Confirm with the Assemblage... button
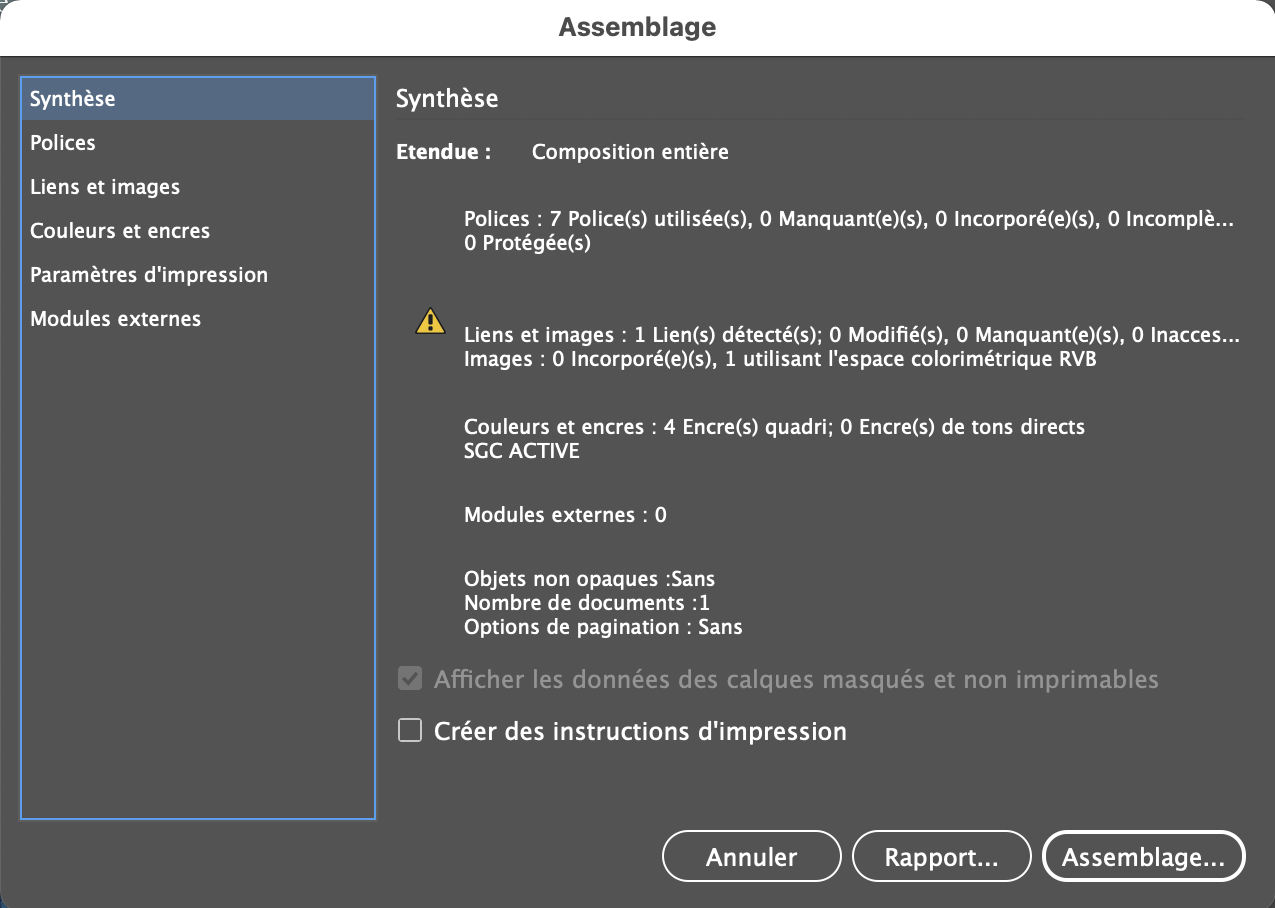This screenshot has height=908, width=1275. coord(1143,857)
